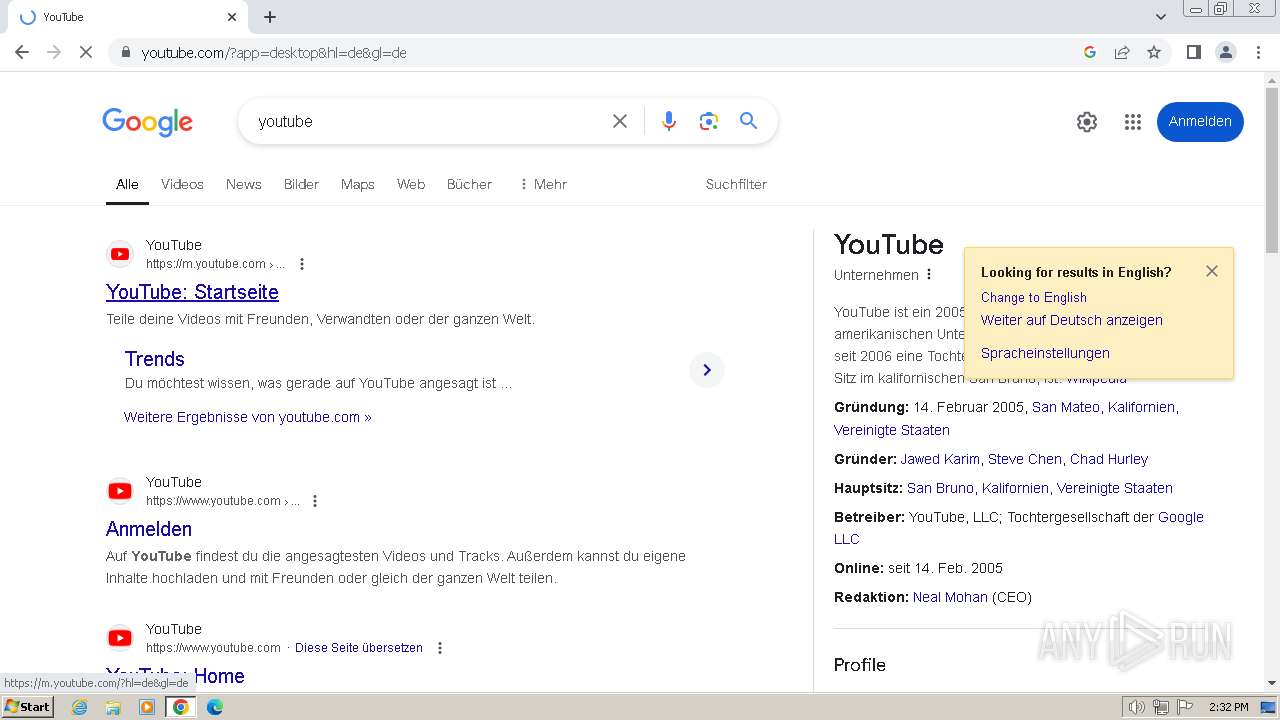Select the Alle tab
The image size is (1280, 720).
(127, 184)
